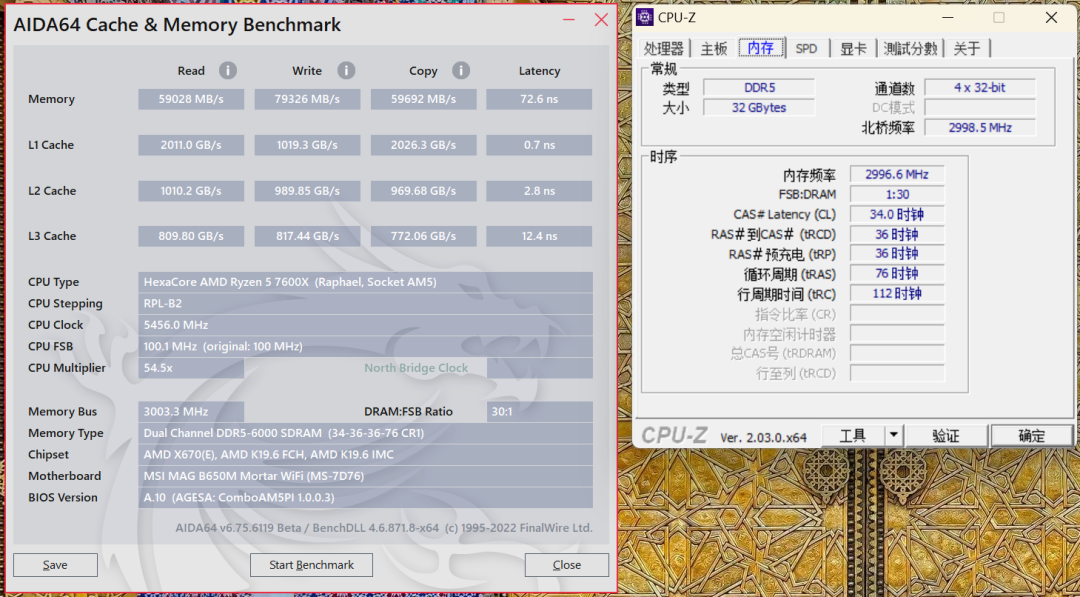This screenshot has width=1080, height=597.
Task: Open the 关于 tab in CPU-Z
Action: 967,48
